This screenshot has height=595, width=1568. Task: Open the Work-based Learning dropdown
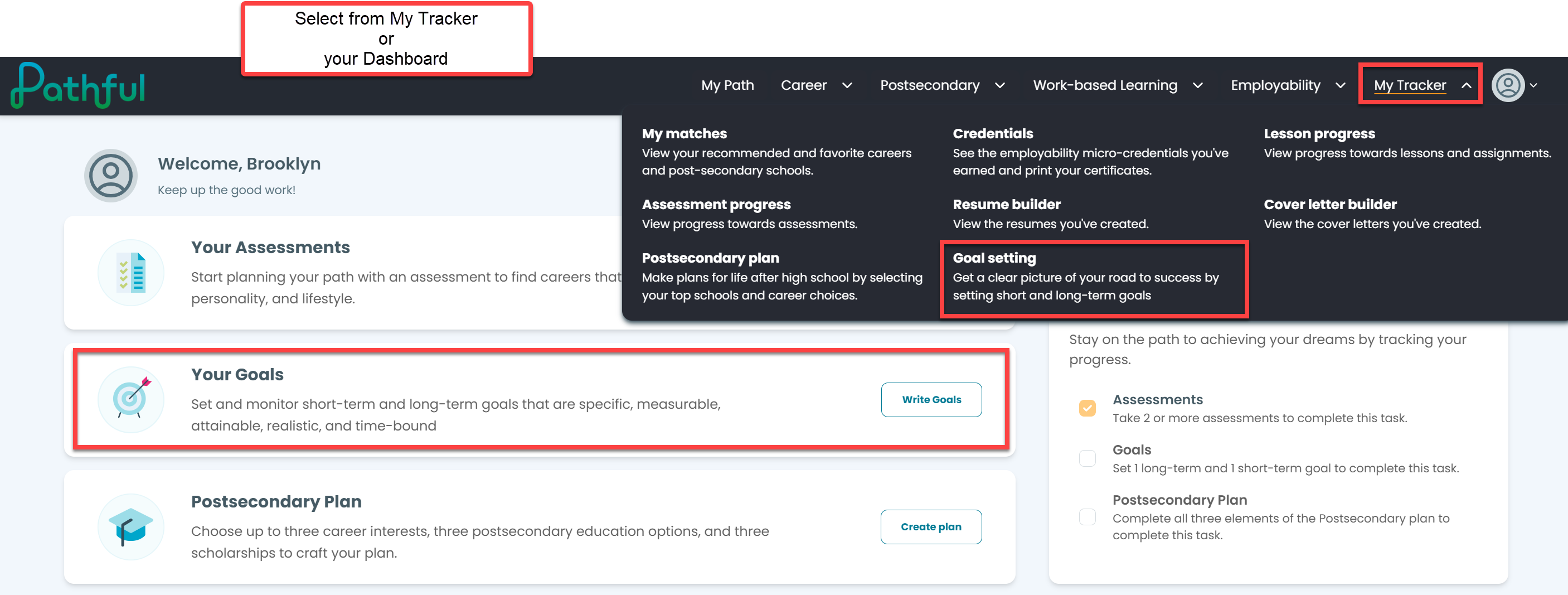click(x=1118, y=85)
